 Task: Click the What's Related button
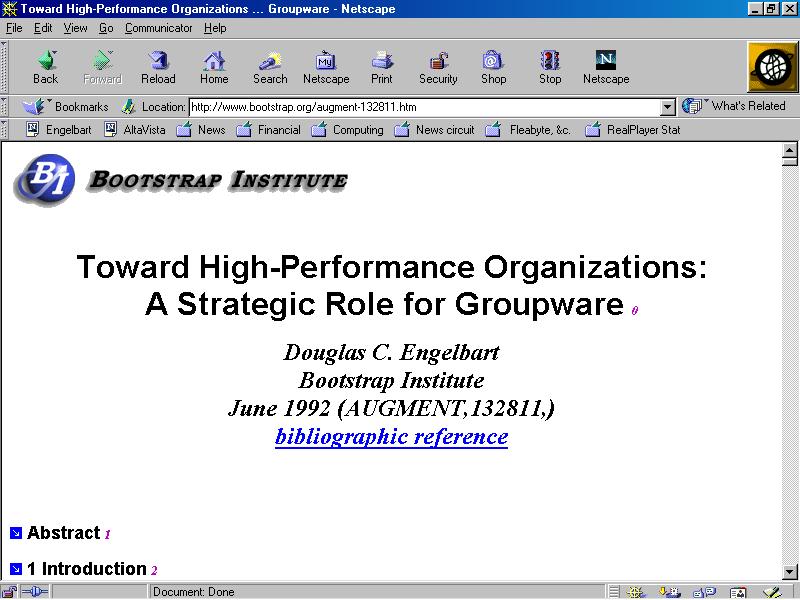734,106
